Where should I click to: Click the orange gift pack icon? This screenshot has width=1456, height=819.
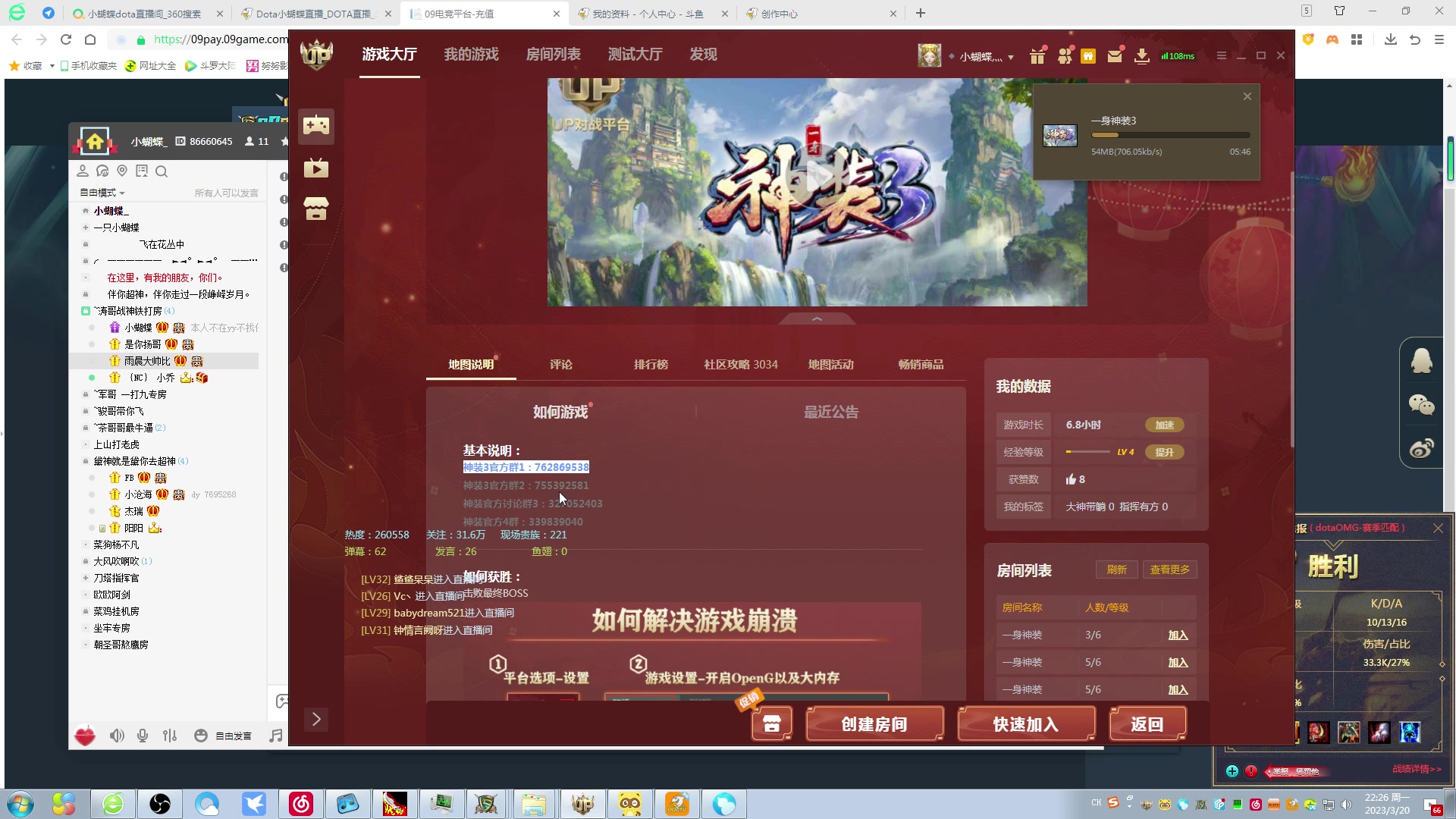click(x=1088, y=56)
